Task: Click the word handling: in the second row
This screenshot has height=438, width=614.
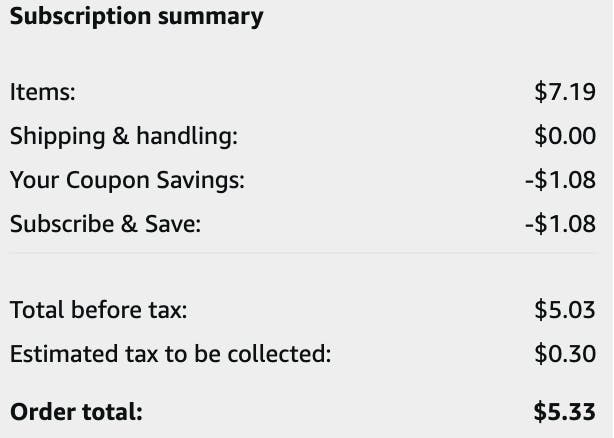Action: tap(187, 136)
